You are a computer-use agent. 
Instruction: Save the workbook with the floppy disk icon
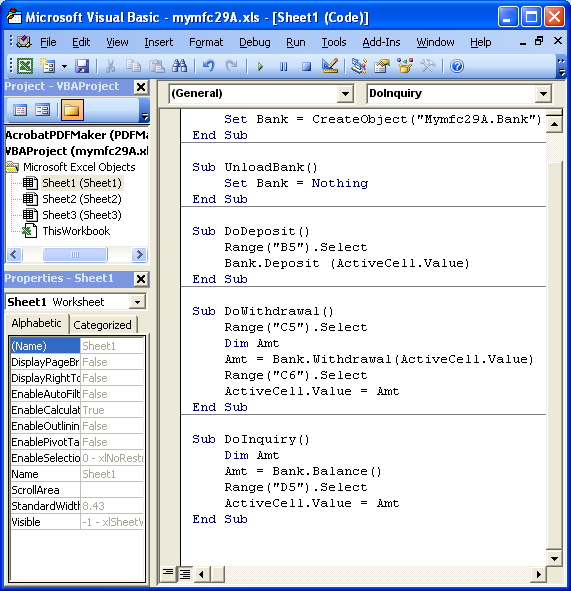point(82,66)
